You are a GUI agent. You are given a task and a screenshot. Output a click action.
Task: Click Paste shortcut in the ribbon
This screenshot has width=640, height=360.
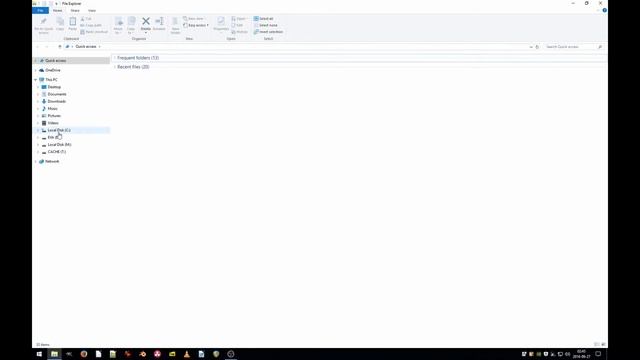coord(94,32)
